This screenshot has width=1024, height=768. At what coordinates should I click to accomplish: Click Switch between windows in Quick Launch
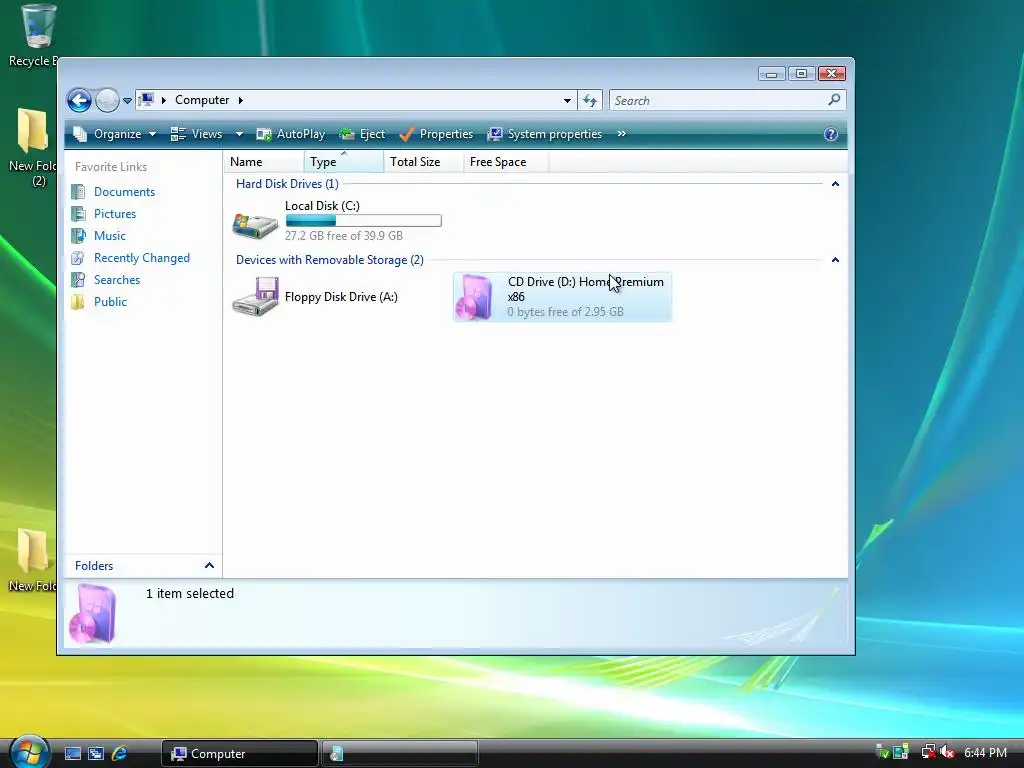(96, 754)
